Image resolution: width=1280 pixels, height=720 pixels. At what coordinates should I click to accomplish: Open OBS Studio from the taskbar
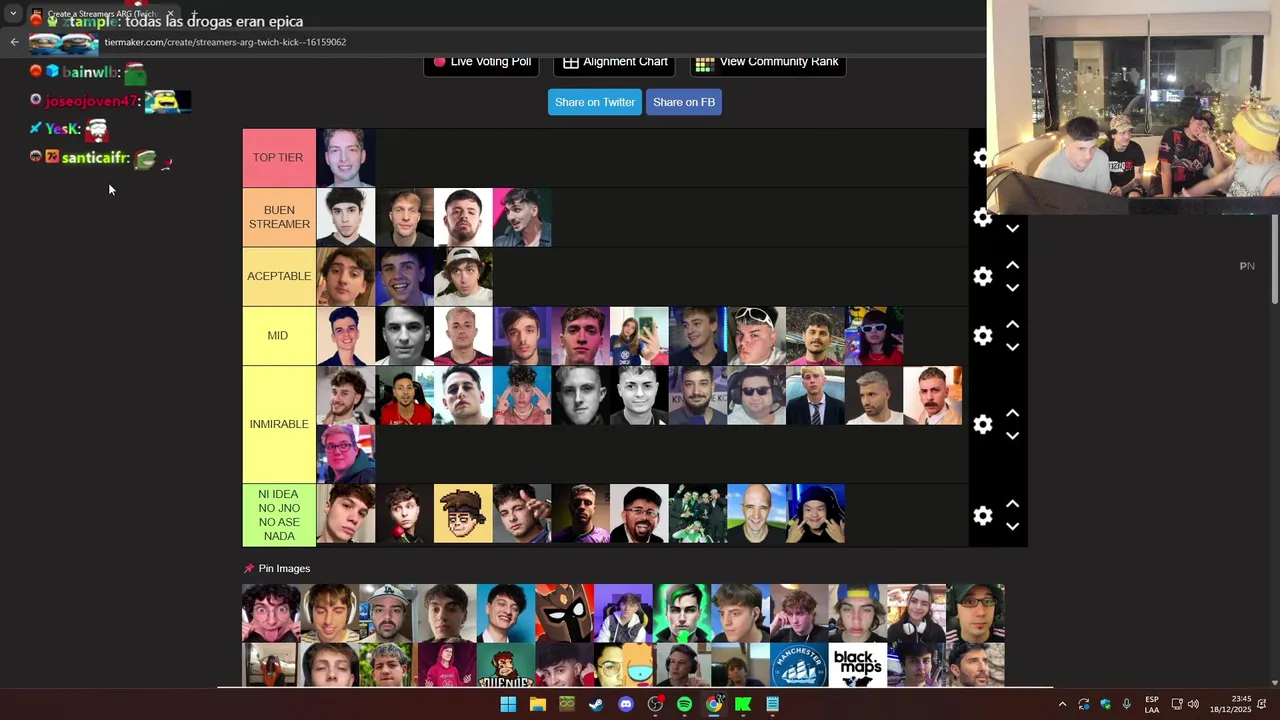pyautogui.click(x=655, y=704)
